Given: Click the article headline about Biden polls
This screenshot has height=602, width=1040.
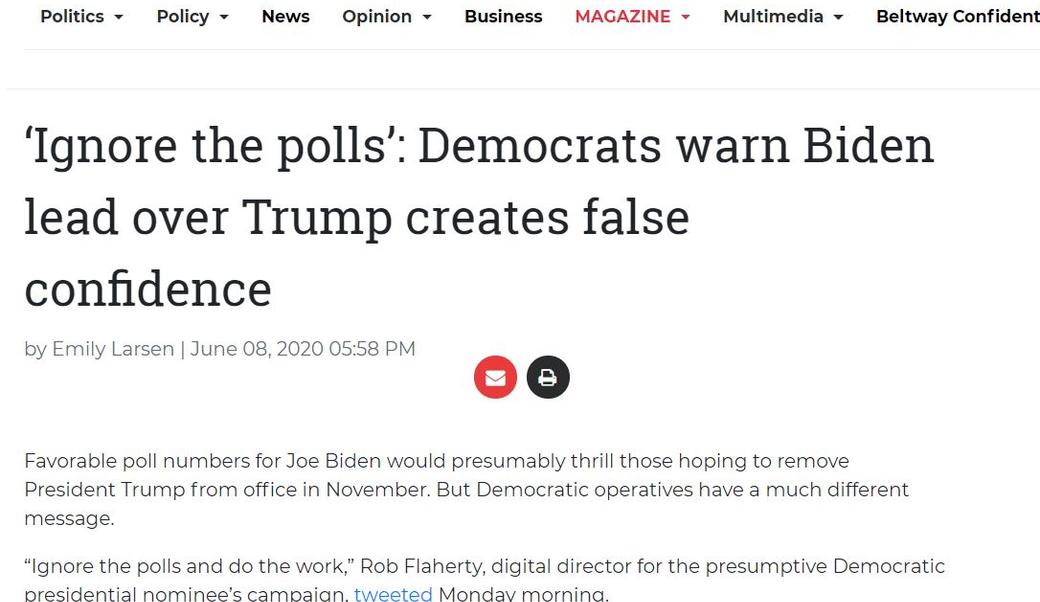Looking at the screenshot, I should (x=479, y=217).
